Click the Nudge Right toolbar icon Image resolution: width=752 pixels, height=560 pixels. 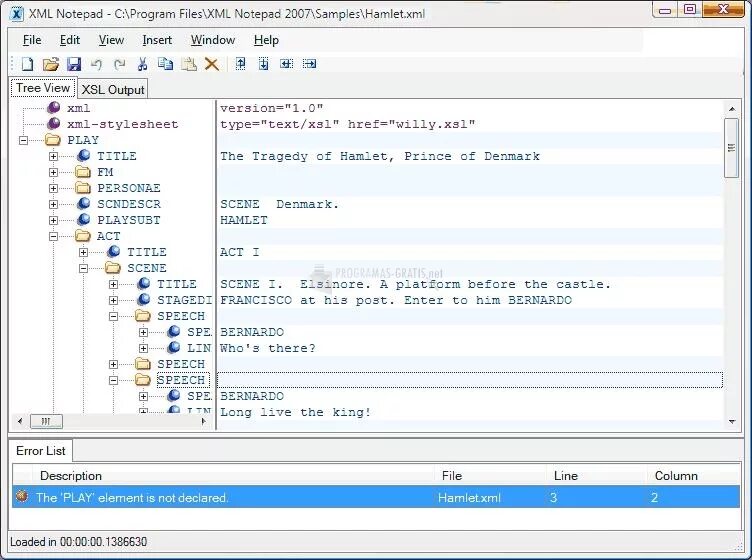309,64
